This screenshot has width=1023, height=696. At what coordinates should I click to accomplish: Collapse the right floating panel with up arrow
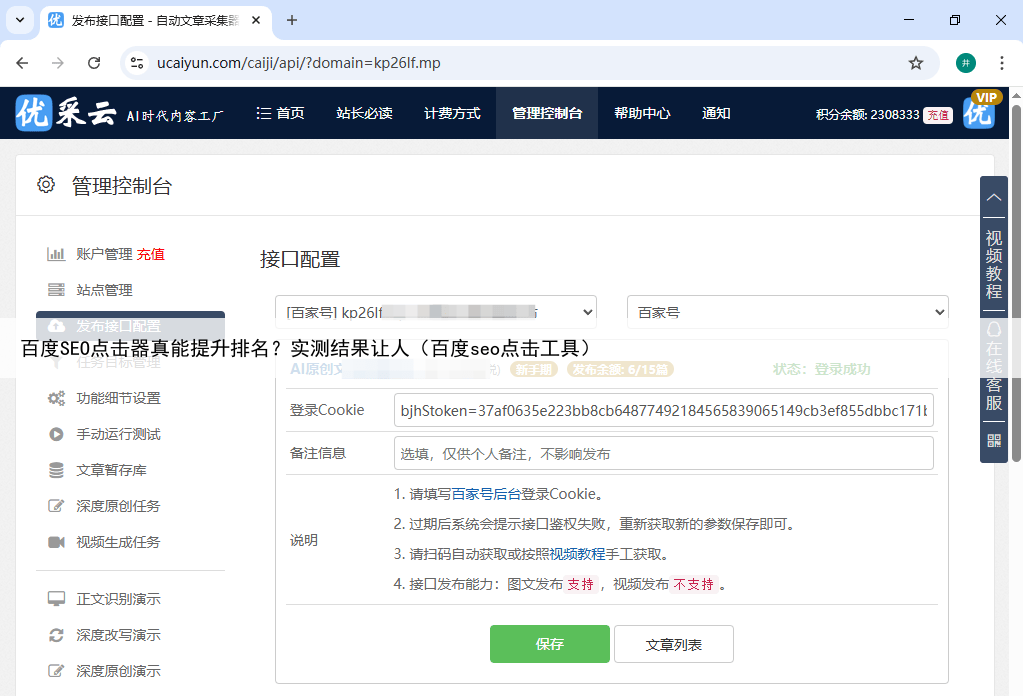coord(994,197)
